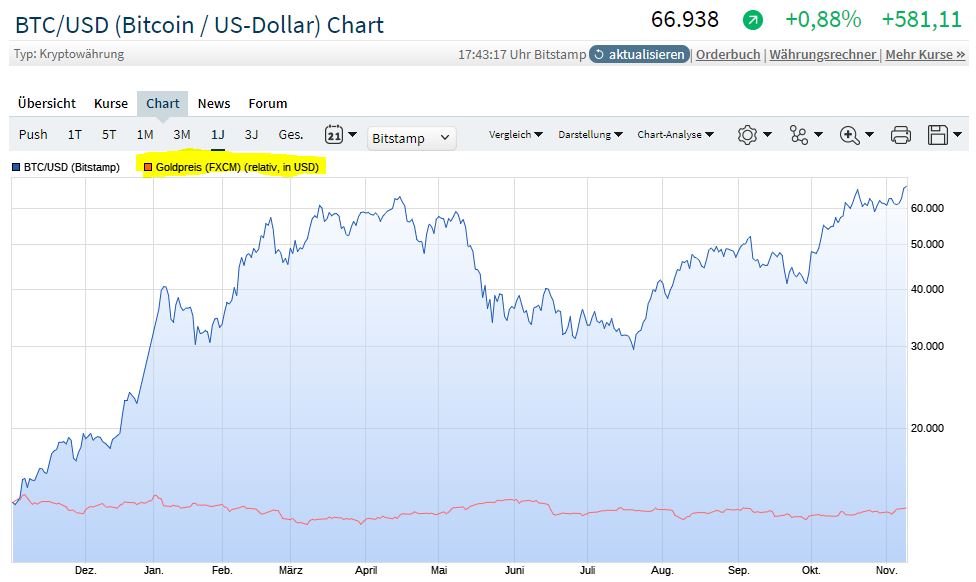Save the chart with the floppy disk icon
This screenshot has height=582, width=976.
938,135
